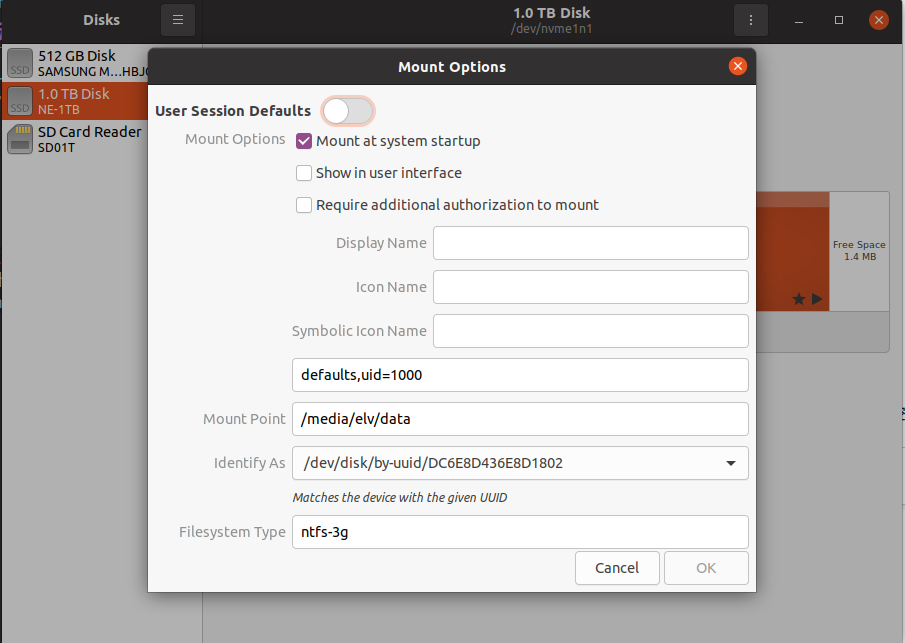Toggle User Session Defaults switch
Viewport: 905px width, 643px height.
(348, 111)
